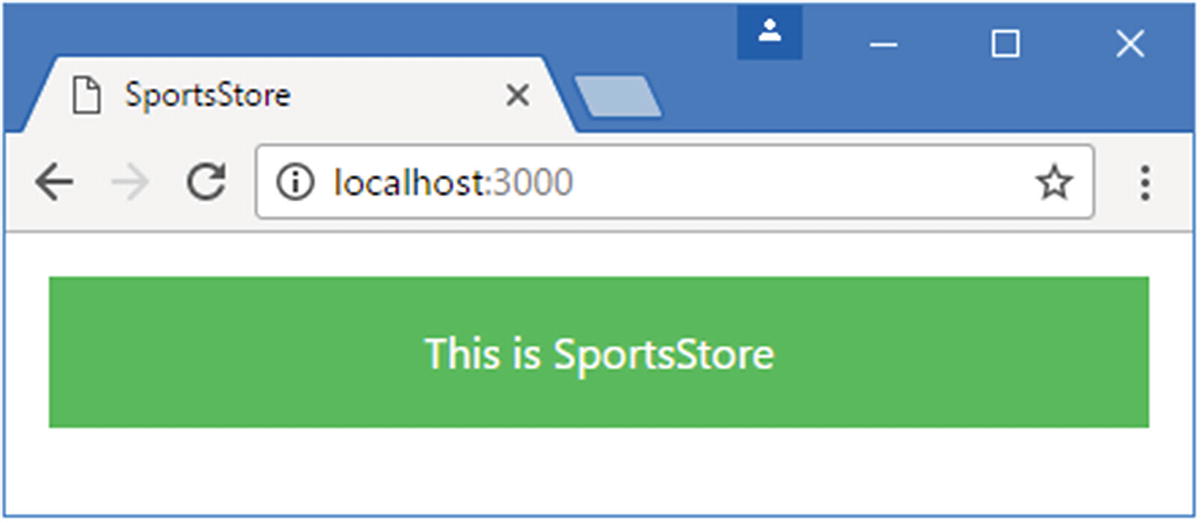
Task: Open the Chrome three-dot menu
Action: coord(1146,183)
